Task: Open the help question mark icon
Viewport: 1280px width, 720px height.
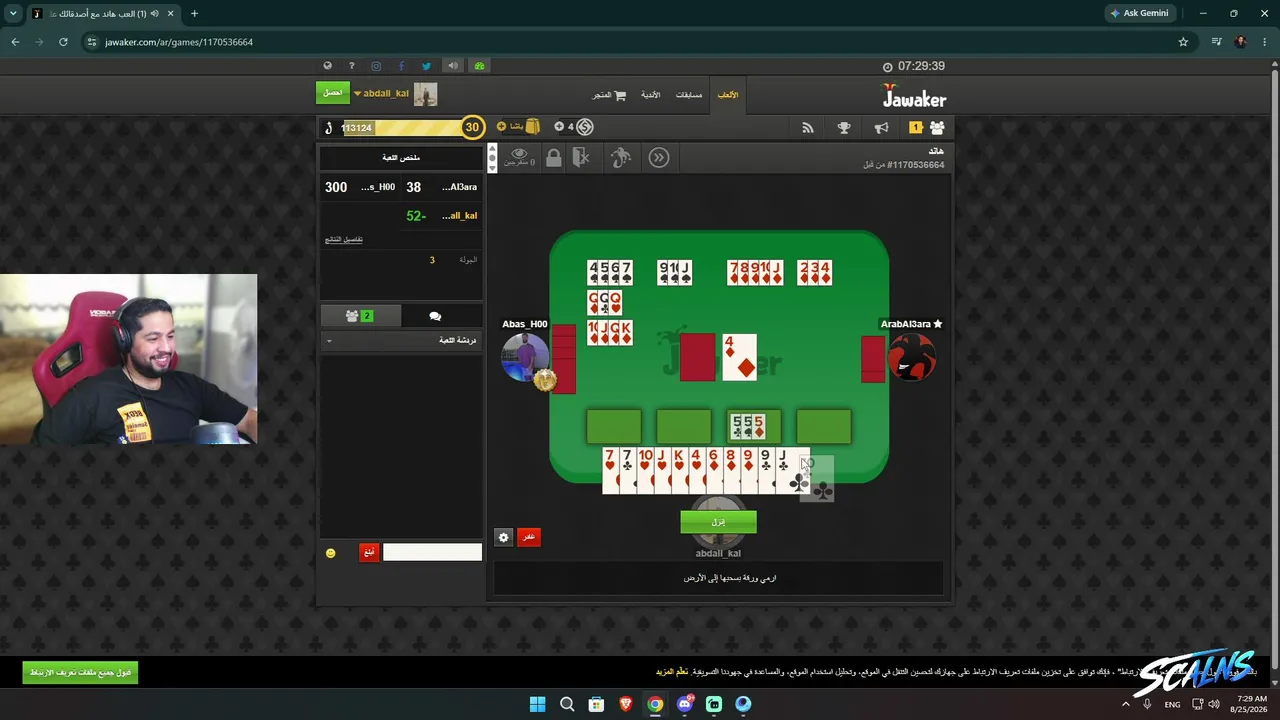Action: coord(352,66)
